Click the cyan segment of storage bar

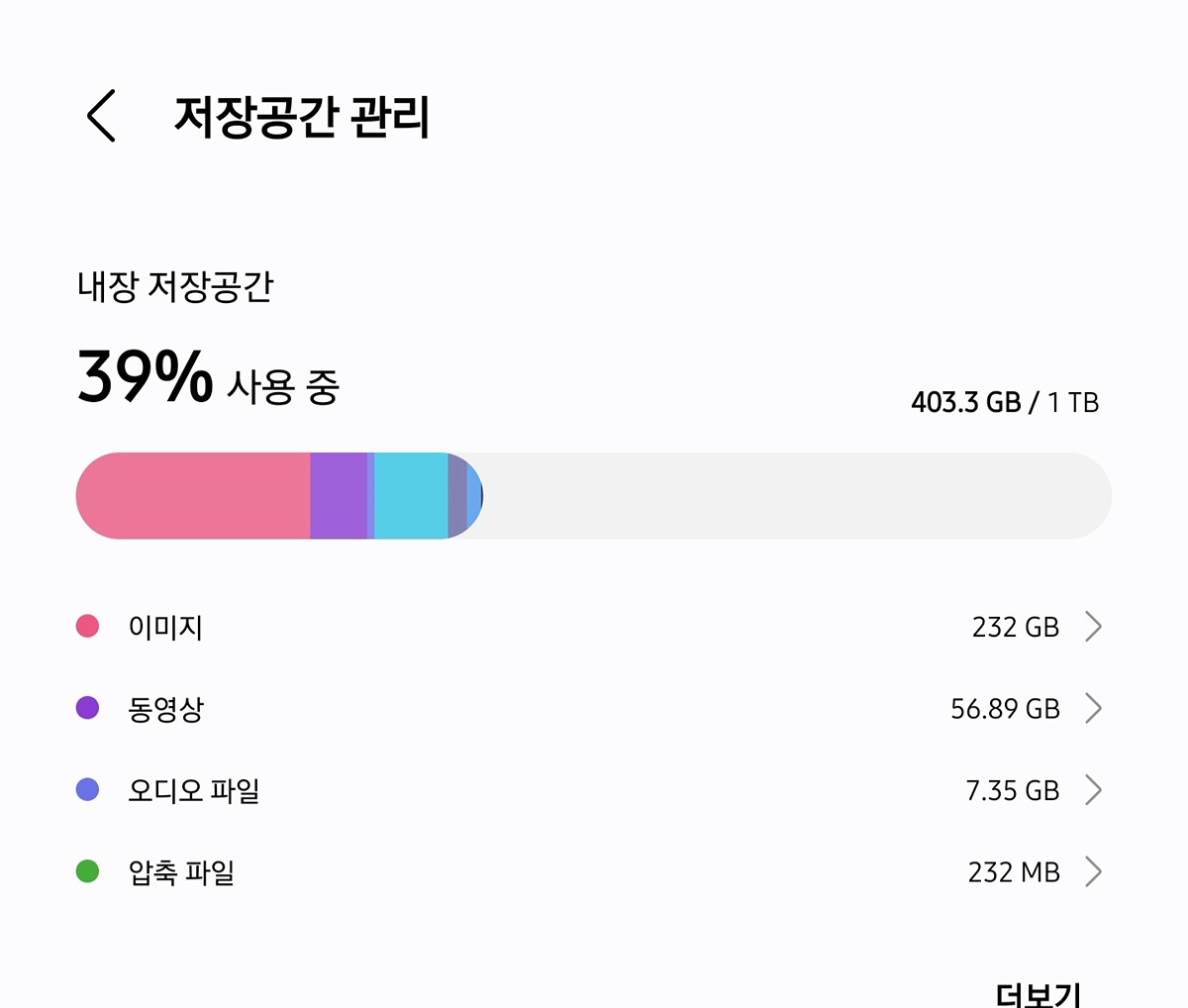pyautogui.click(x=411, y=496)
